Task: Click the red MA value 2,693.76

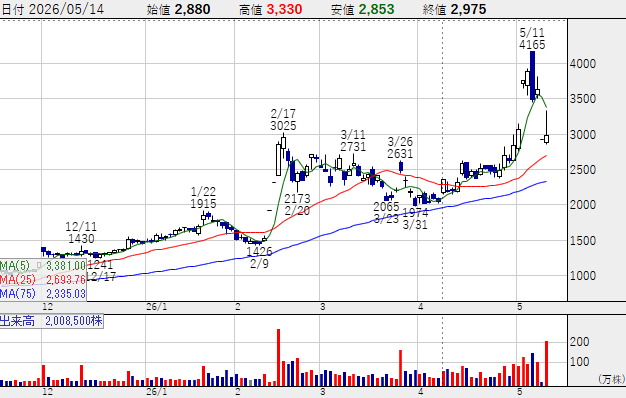Action: pyautogui.click(x=66, y=279)
